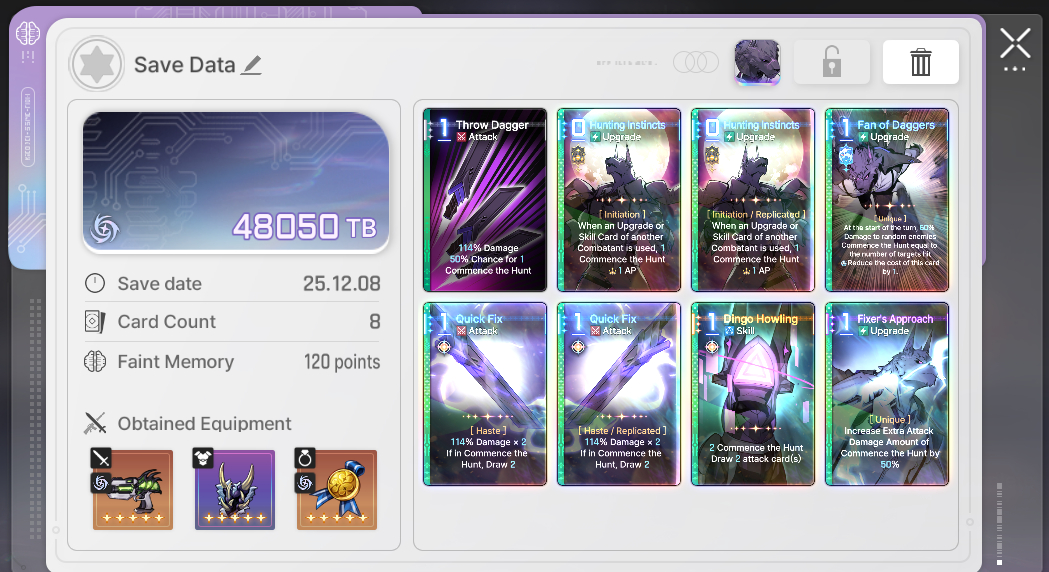The height and width of the screenshot is (572, 1049).
Task: Click the pencil edit icon beside Save Data
Action: [x=252, y=65]
